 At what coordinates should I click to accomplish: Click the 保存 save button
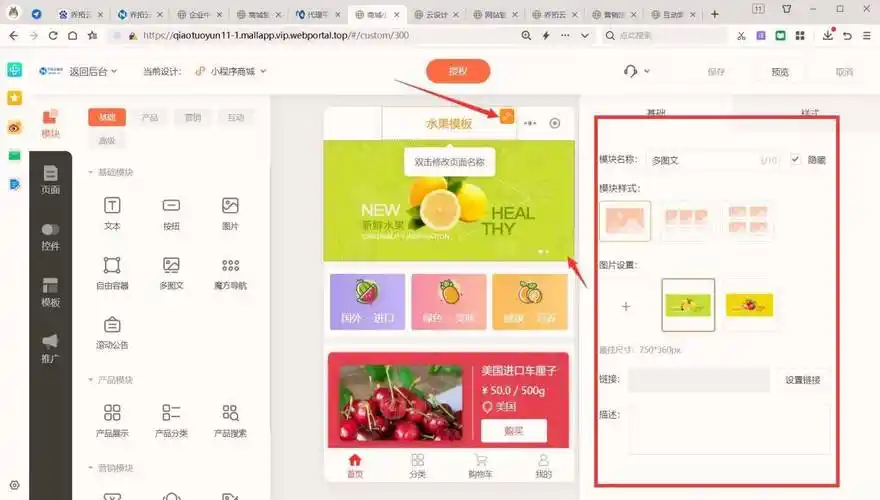click(x=716, y=72)
